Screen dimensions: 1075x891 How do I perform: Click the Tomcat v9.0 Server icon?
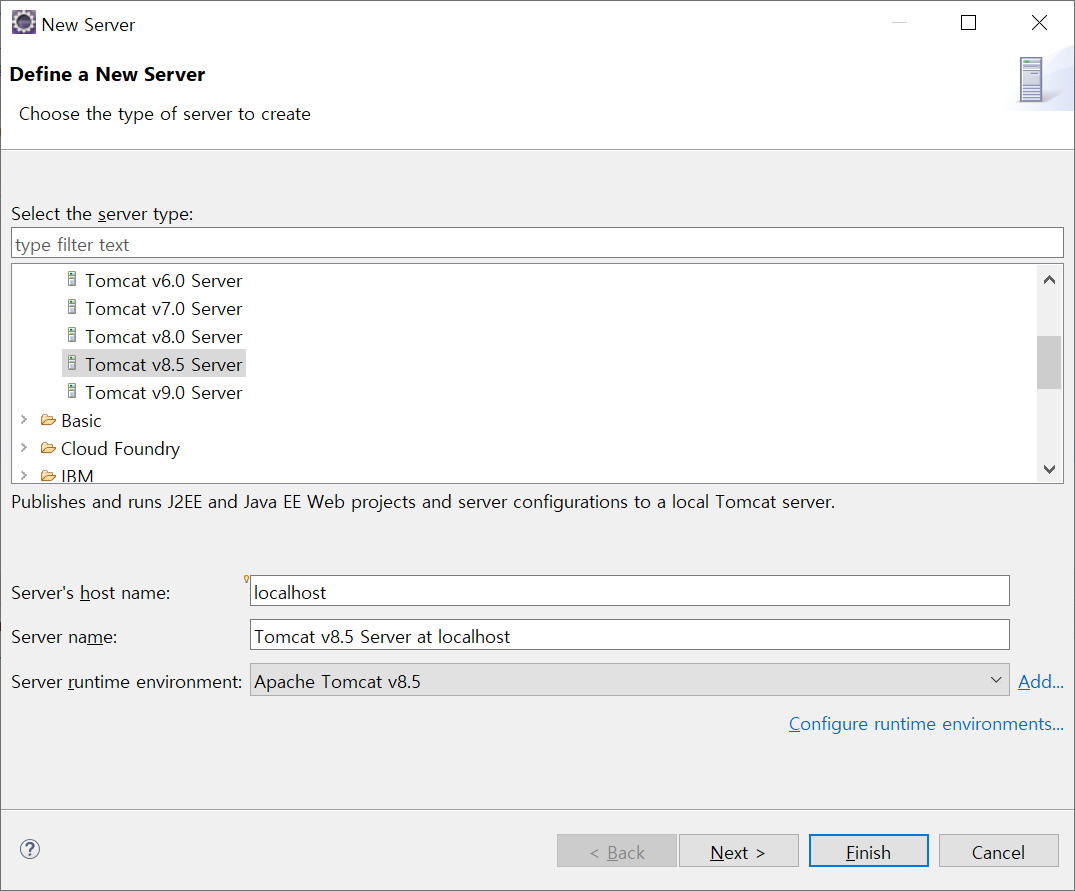coord(72,391)
